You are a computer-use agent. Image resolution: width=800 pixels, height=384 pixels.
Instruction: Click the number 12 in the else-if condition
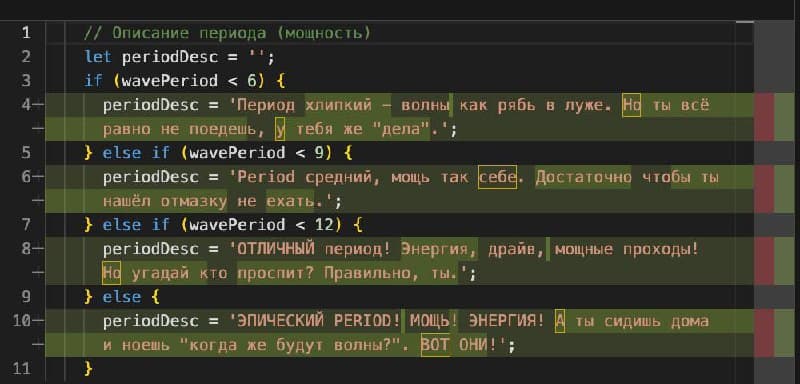pos(323,225)
